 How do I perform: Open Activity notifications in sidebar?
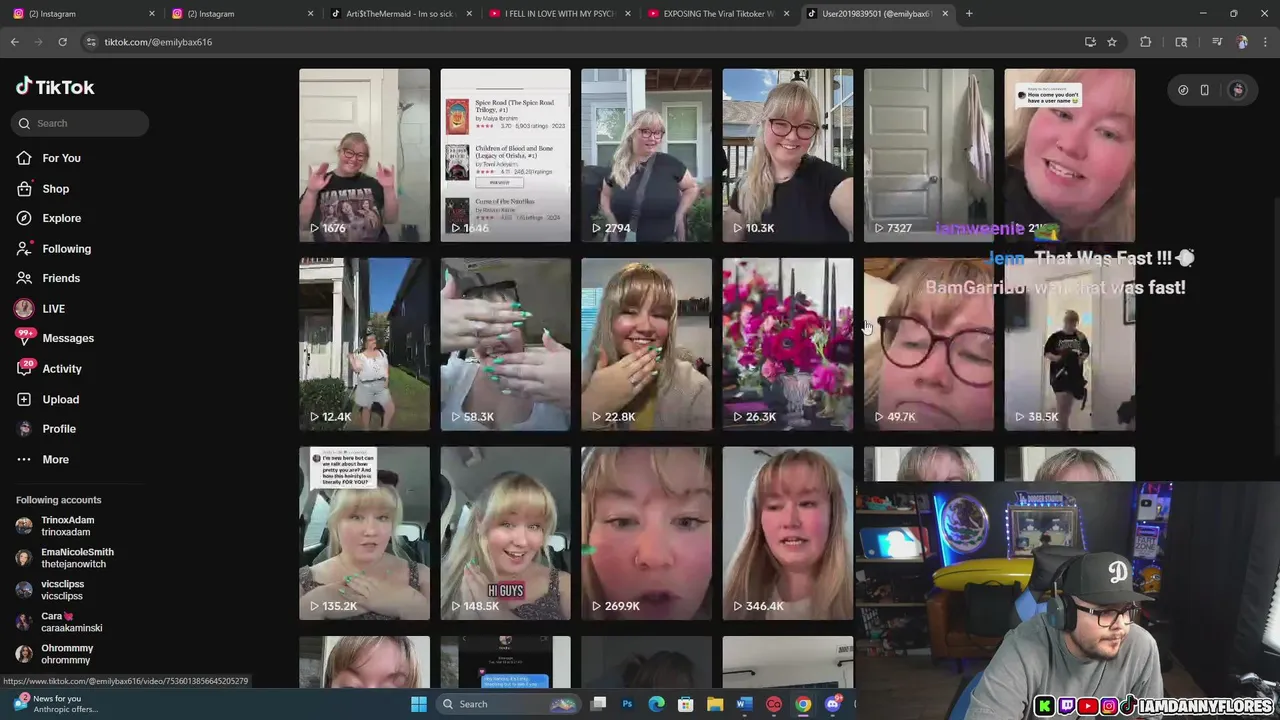coord(49,369)
